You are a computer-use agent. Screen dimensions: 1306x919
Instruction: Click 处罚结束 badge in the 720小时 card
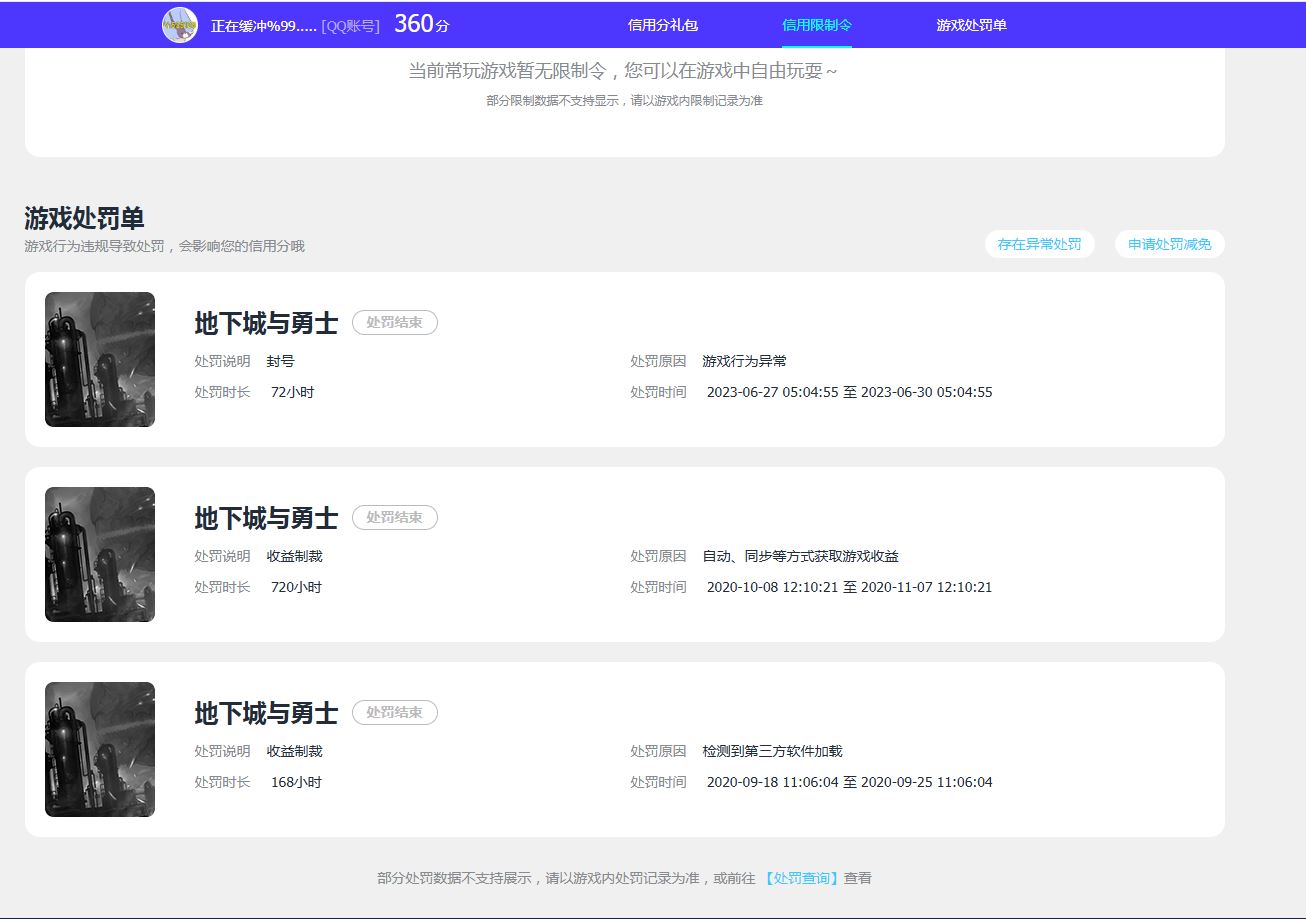tap(395, 518)
